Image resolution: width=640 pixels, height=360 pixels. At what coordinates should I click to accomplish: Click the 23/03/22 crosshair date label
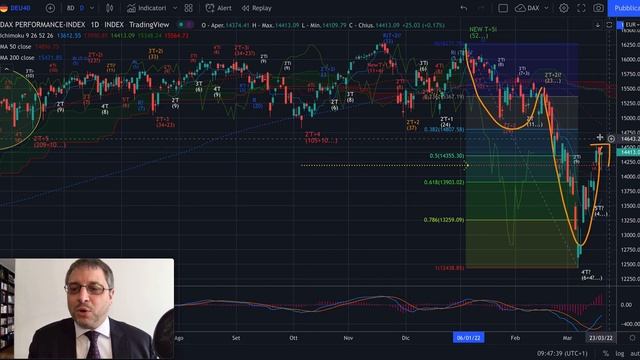click(600, 338)
